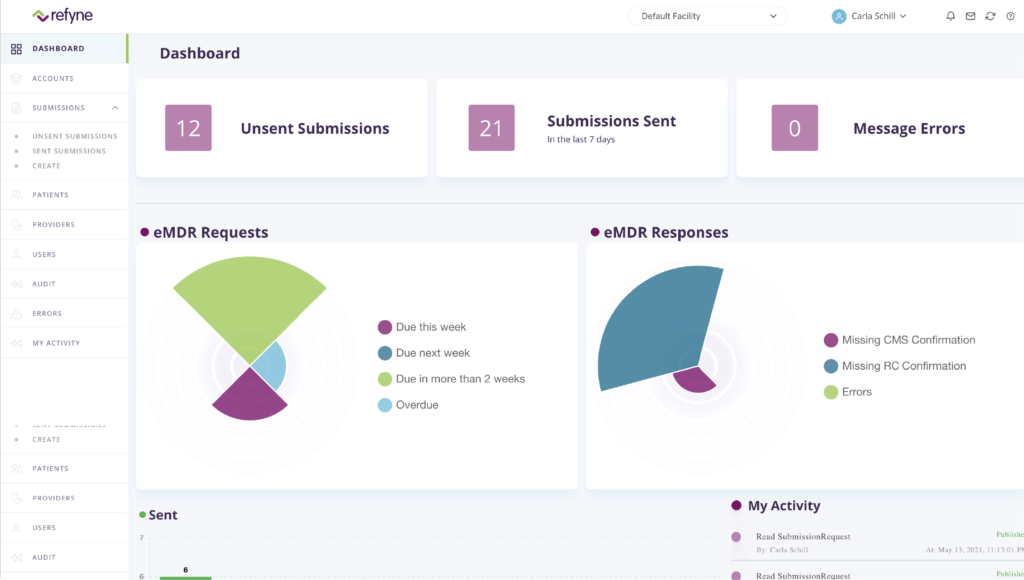Click the Unsent Submissions count card
Screen dimensions: 1024x580
281,128
